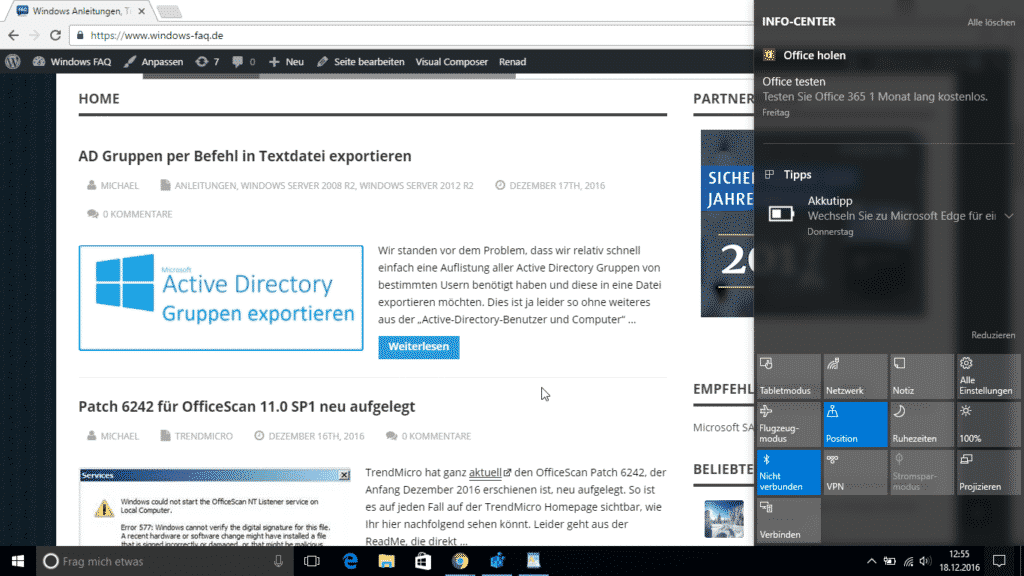1024x576 pixels.
Task: Show hidden tray icons arrow
Action: (871, 561)
